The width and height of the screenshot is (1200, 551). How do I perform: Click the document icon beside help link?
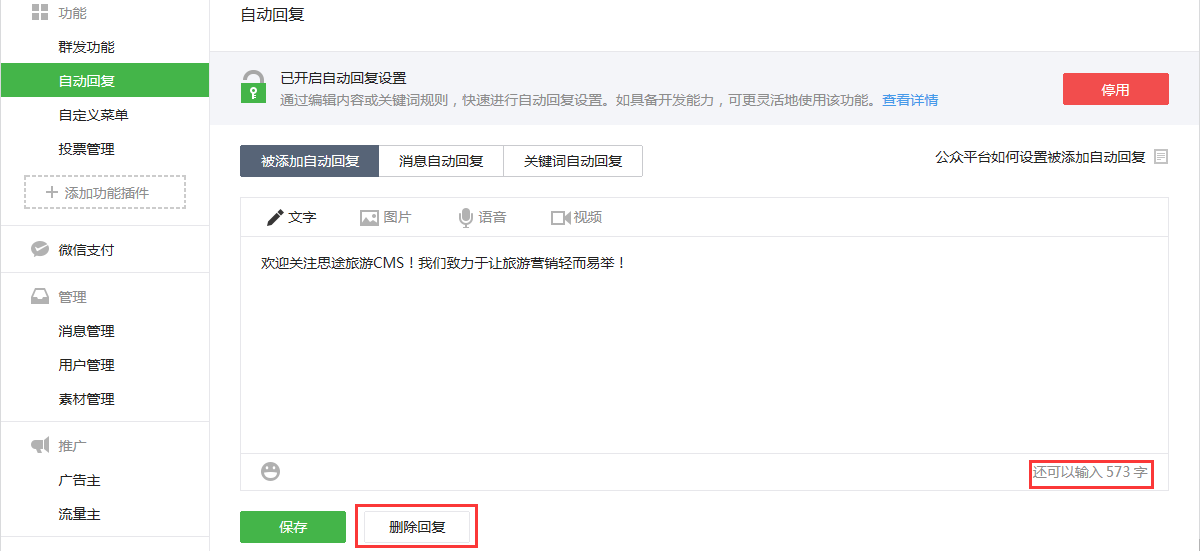tap(1161, 157)
